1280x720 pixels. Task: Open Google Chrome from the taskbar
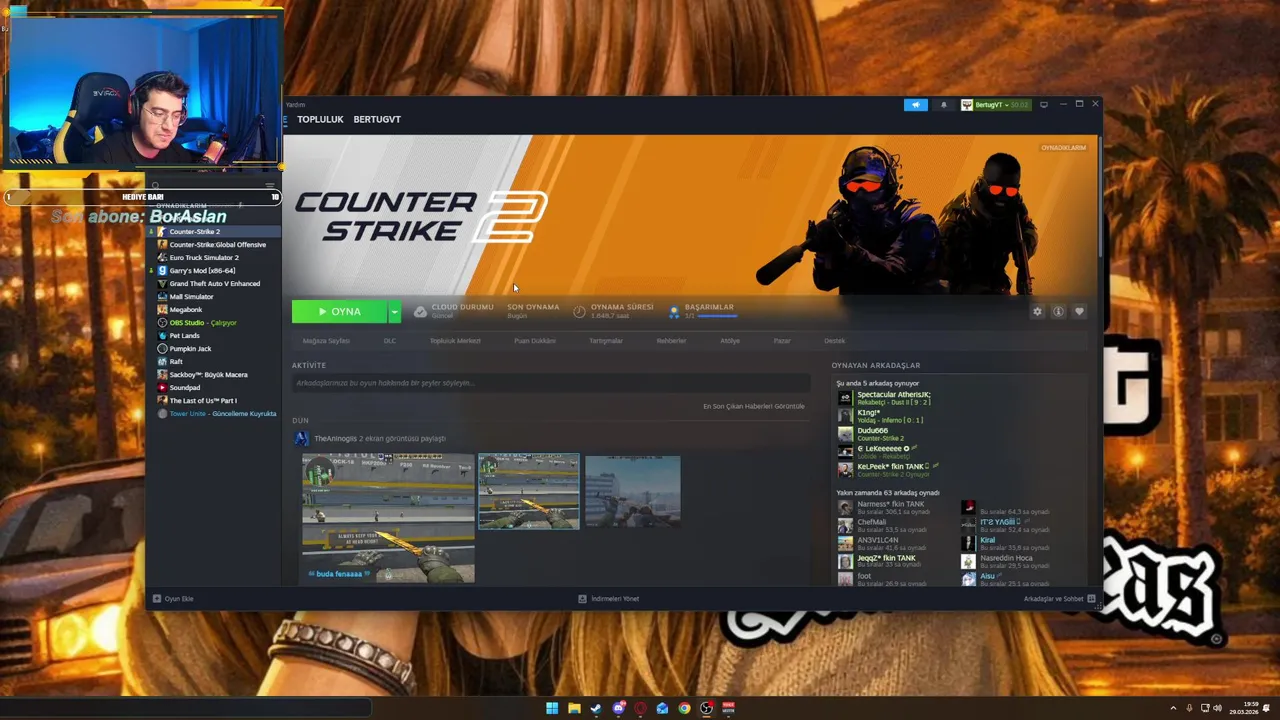(x=684, y=708)
